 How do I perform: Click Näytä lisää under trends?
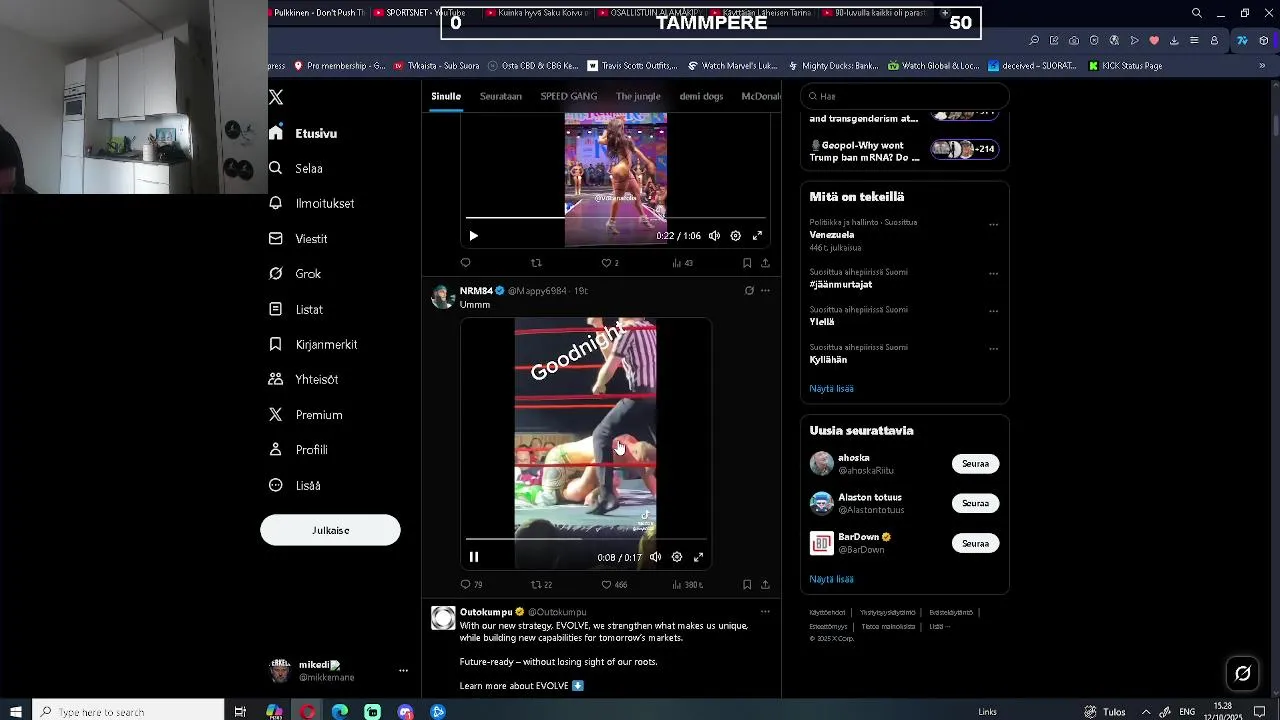click(x=831, y=388)
